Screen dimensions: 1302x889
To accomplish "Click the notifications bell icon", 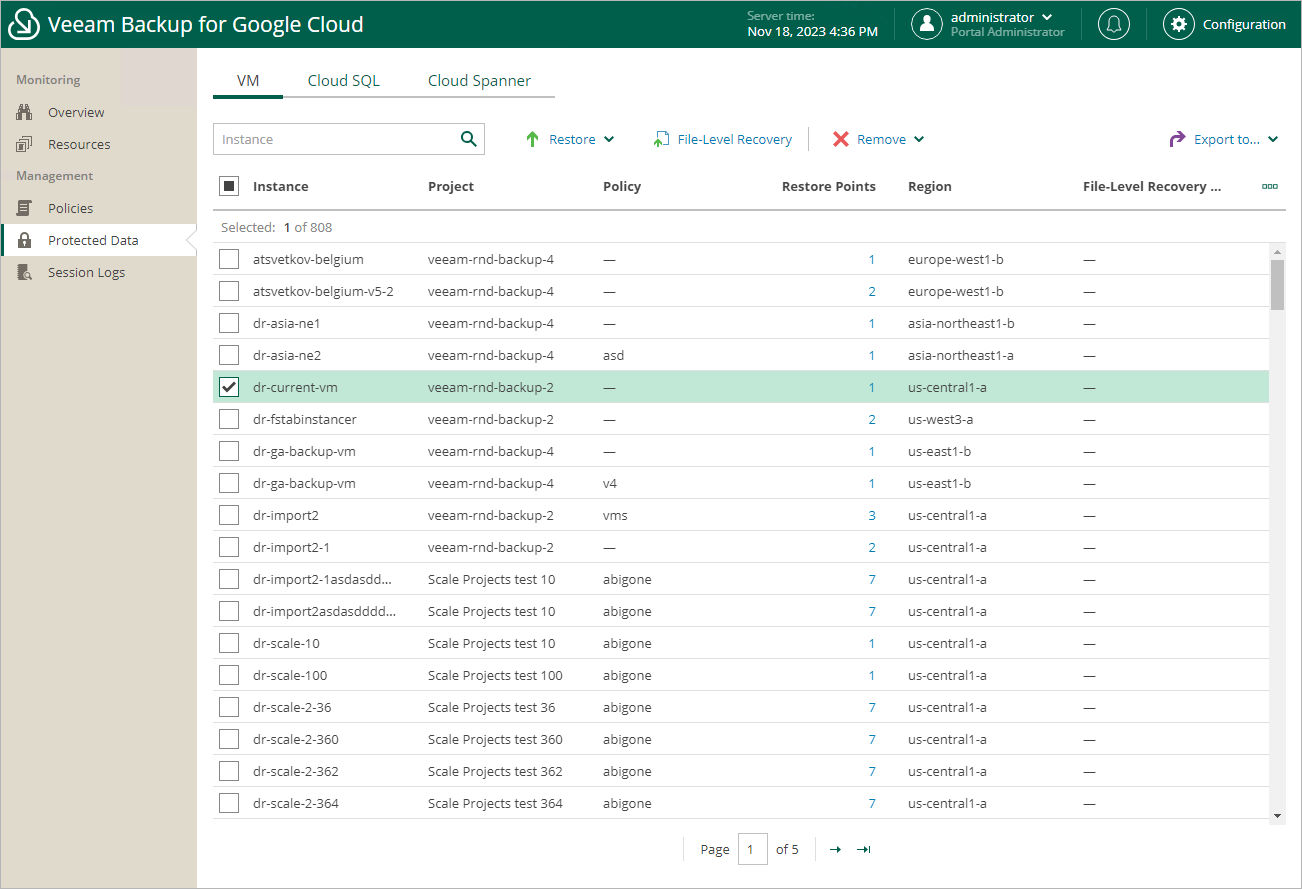I will (x=1113, y=24).
